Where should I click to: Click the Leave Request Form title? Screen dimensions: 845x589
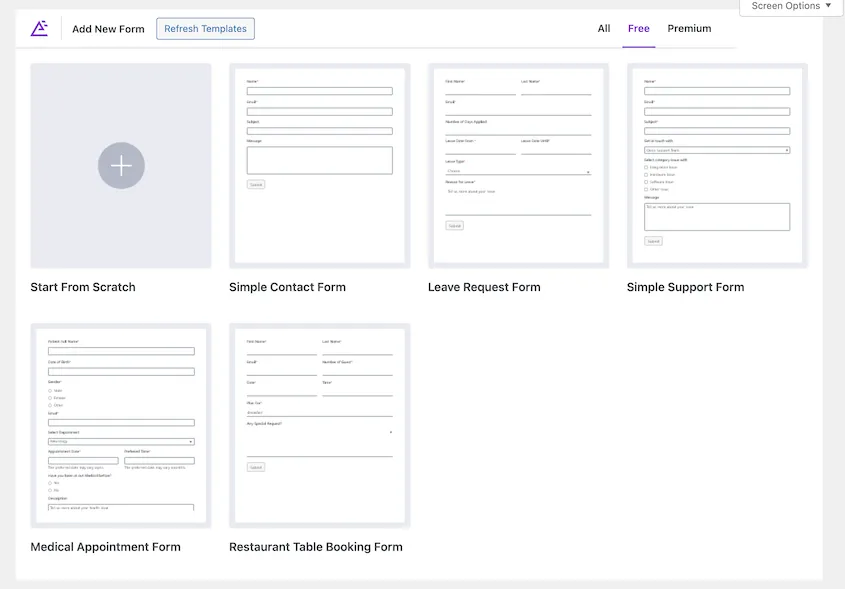point(484,287)
